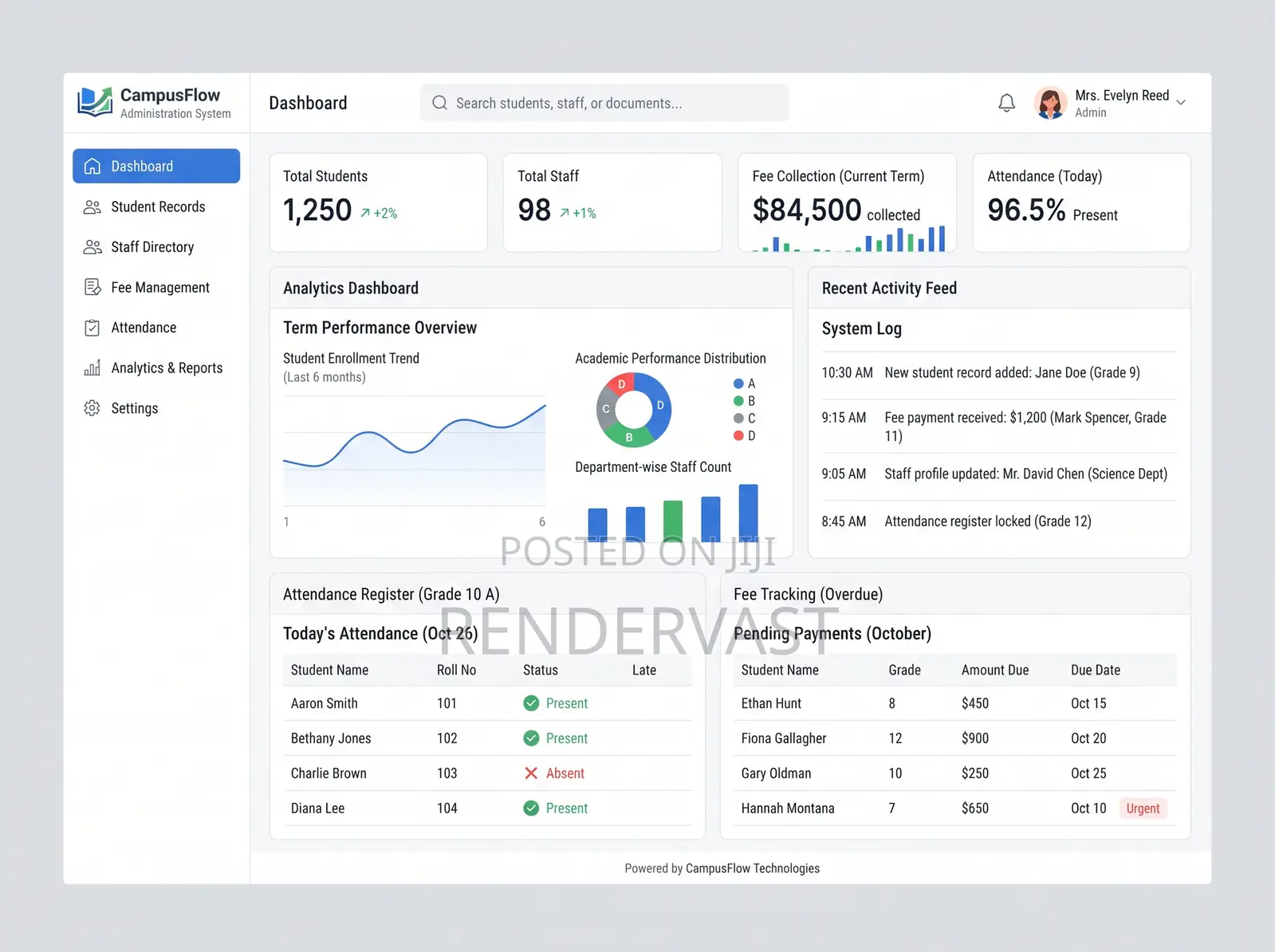Open Student Records in the sidebar

(x=156, y=207)
